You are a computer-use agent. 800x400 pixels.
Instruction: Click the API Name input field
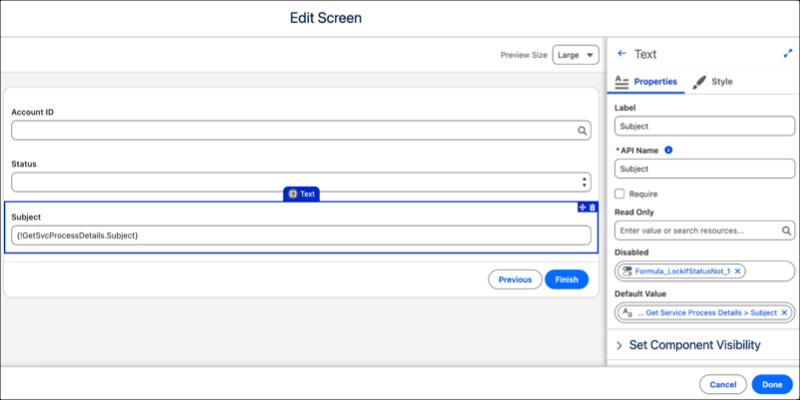pos(705,169)
